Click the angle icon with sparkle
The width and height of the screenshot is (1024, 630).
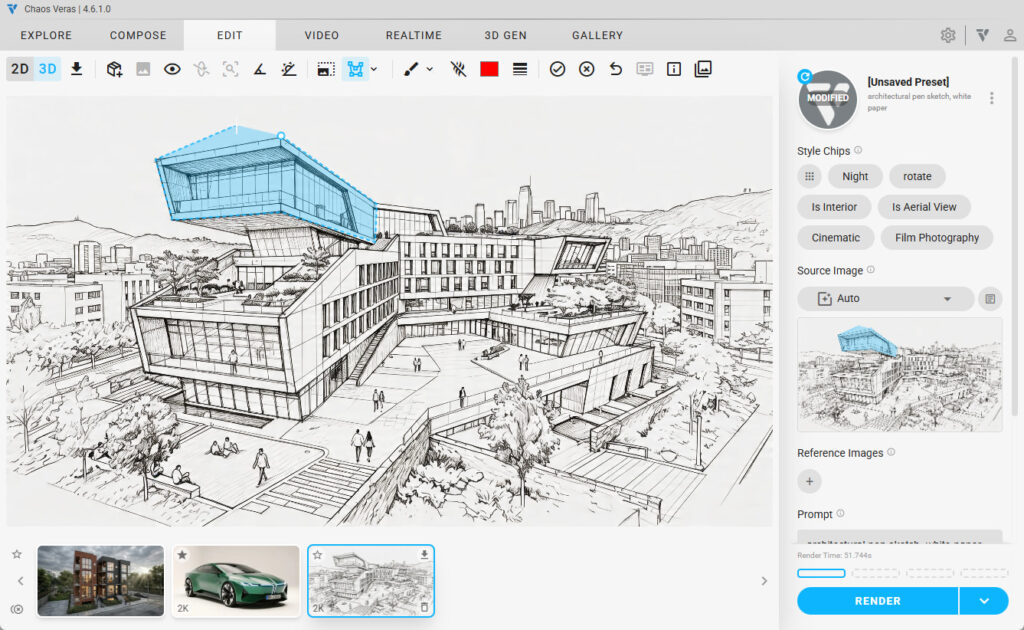289,69
